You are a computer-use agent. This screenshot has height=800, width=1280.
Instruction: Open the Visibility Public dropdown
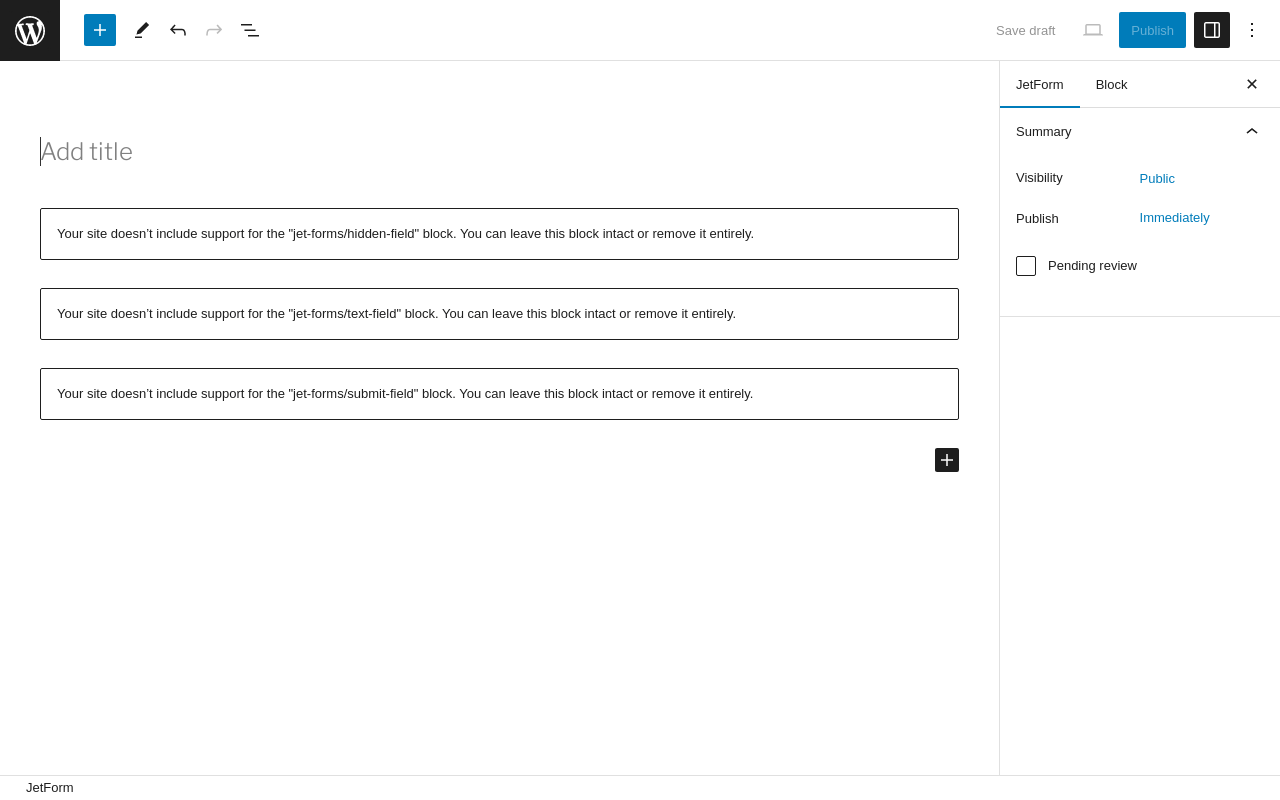point(1157,179)
